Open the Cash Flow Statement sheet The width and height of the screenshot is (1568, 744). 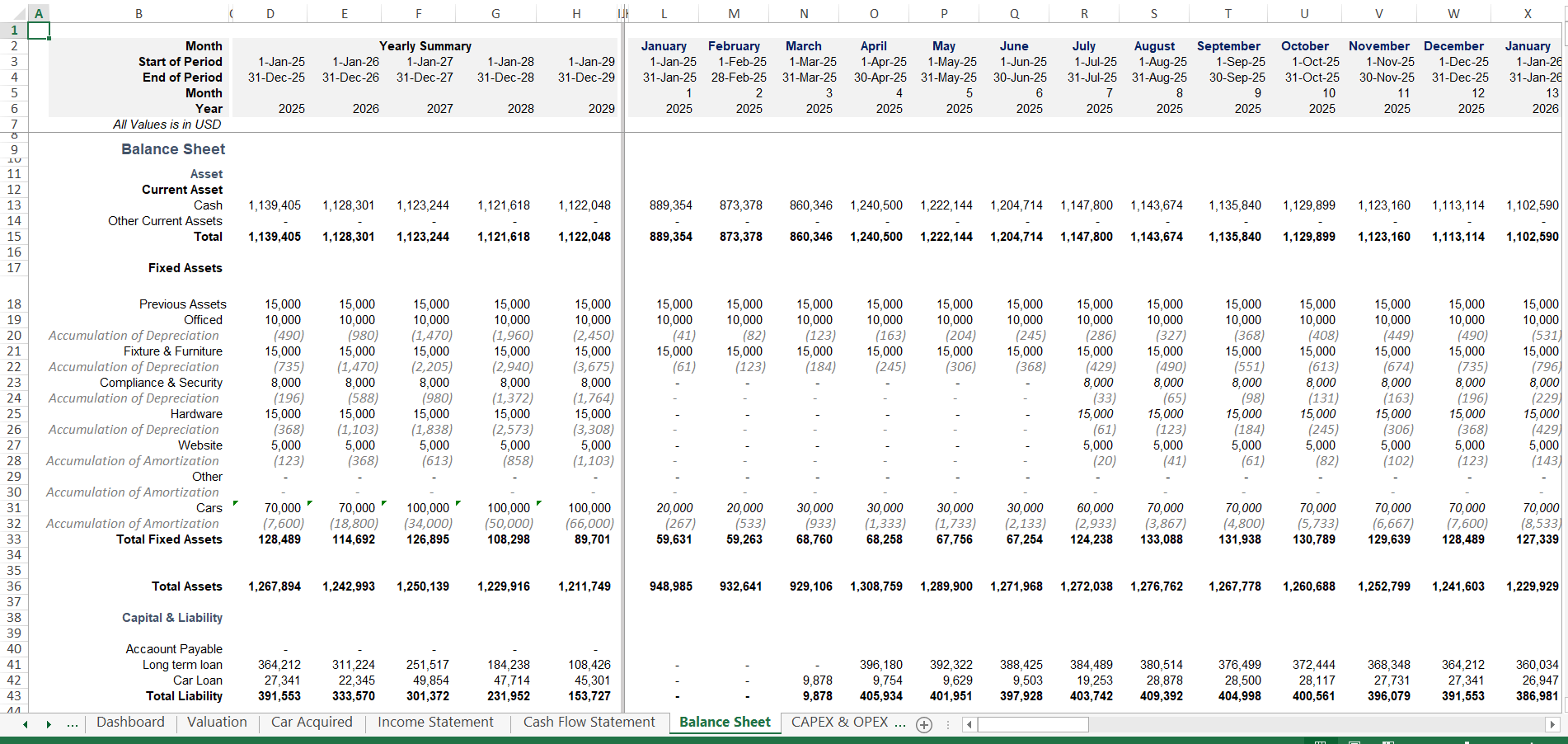(x=589, y=722)
